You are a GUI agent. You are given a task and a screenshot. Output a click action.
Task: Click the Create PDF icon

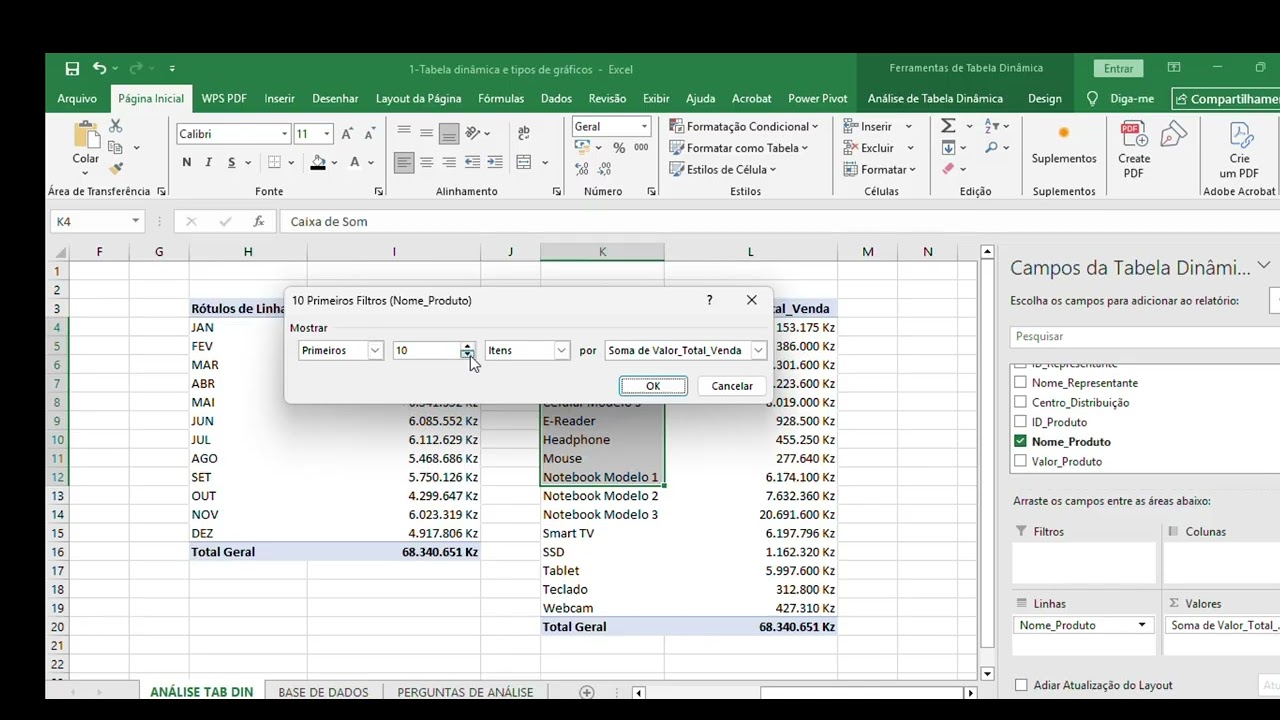(1133, 149)
